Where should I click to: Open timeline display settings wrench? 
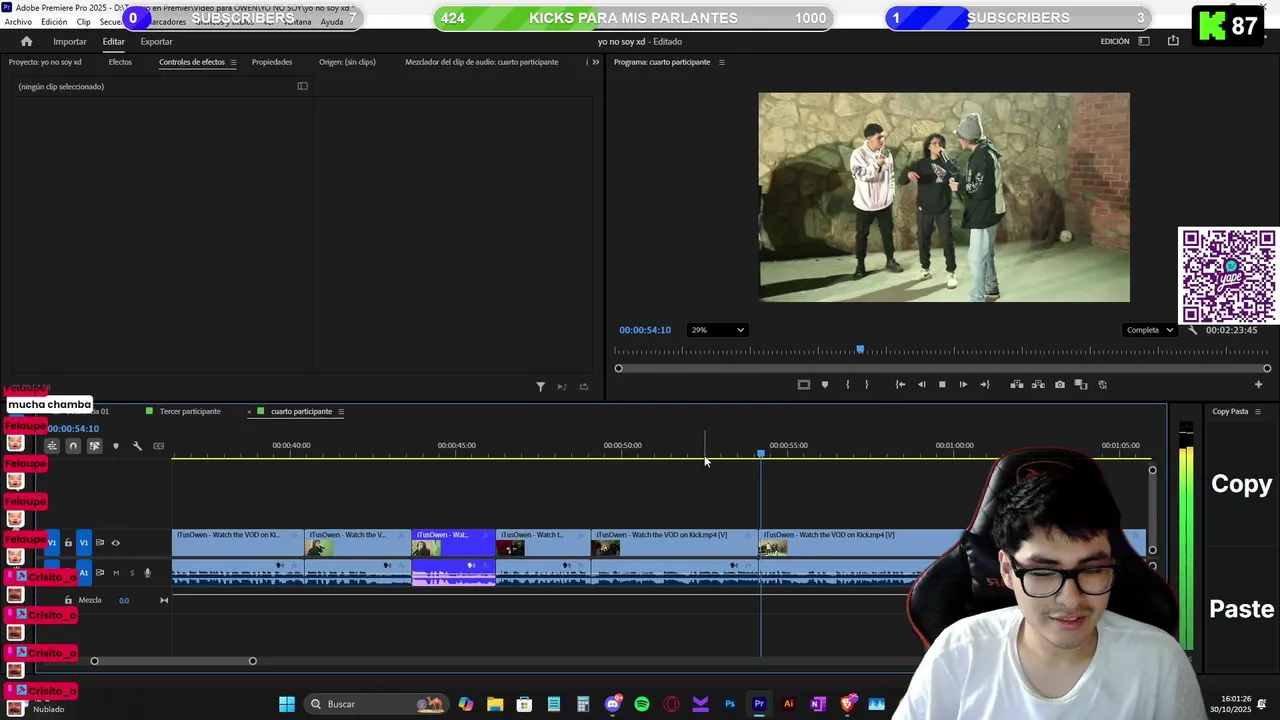click(137, 446)
